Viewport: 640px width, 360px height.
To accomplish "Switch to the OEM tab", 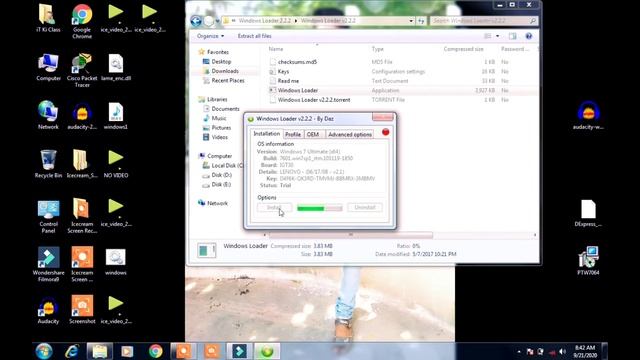I will click(x=313, y=134).
